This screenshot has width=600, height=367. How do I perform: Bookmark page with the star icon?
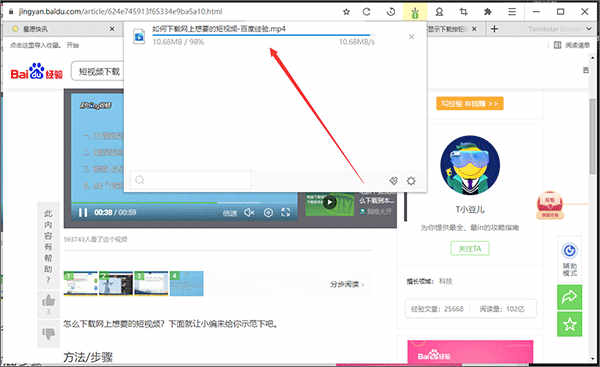point(346,12)
